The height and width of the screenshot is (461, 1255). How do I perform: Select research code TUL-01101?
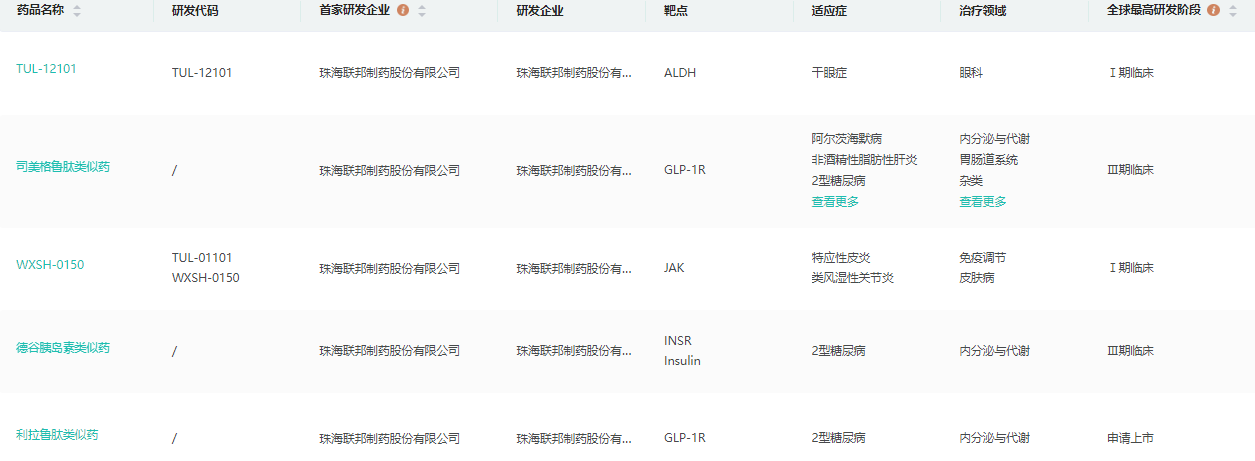(202, 258)
